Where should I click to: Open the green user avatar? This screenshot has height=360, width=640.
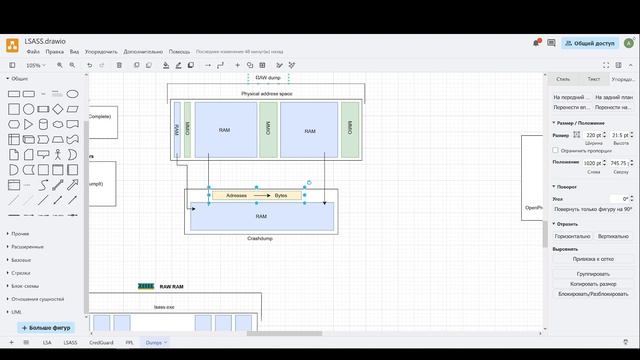click(x=629, y=43)
